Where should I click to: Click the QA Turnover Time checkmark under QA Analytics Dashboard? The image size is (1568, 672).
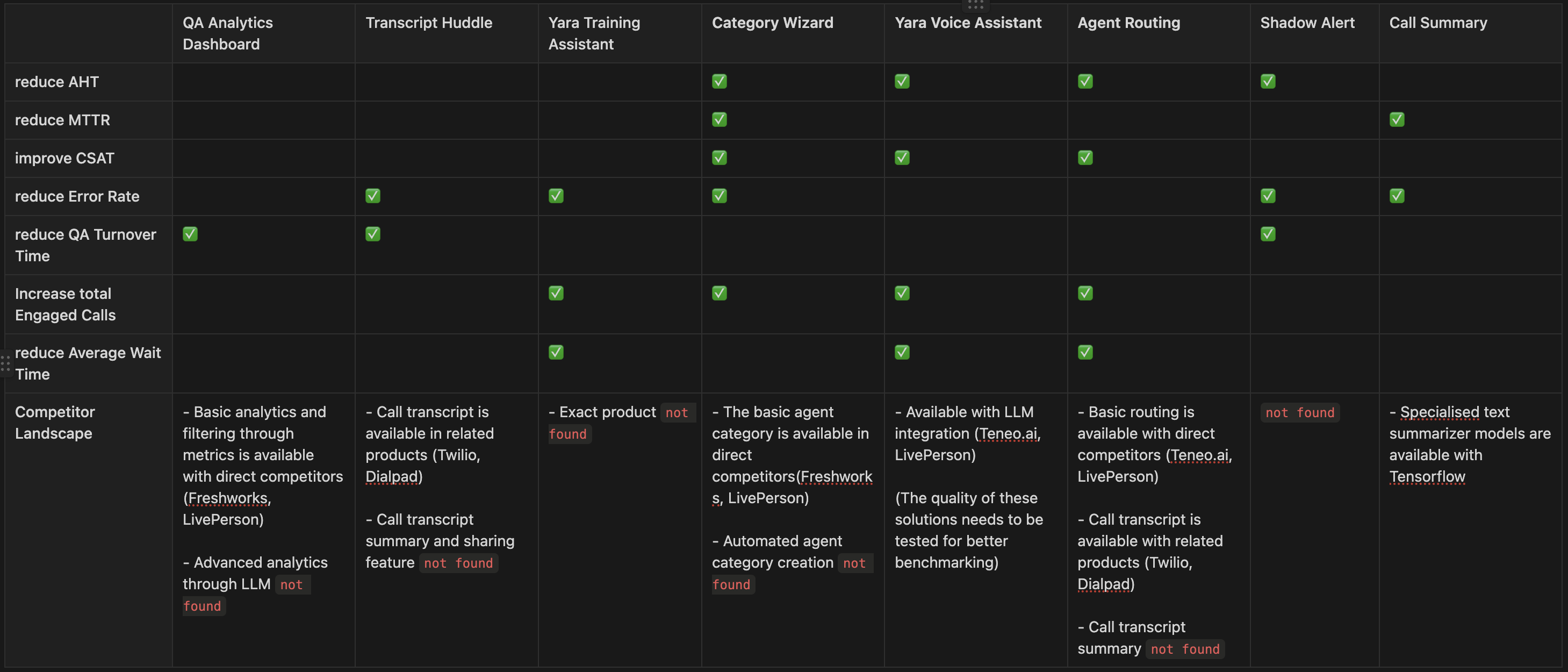[x=190, y=234]
